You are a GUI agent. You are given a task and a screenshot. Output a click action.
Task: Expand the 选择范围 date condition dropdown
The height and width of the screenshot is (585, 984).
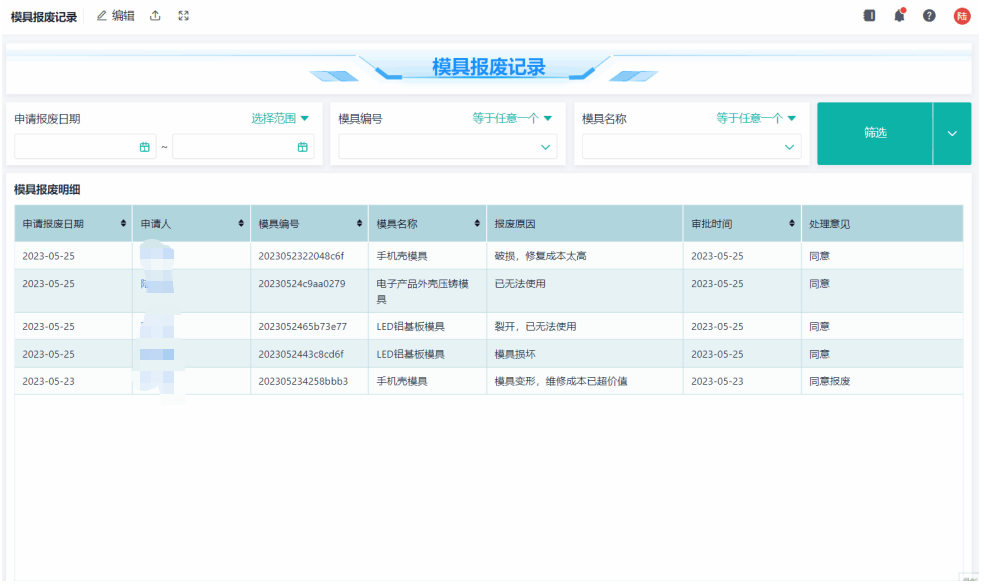pyautogui.click(x=280, y=118)
